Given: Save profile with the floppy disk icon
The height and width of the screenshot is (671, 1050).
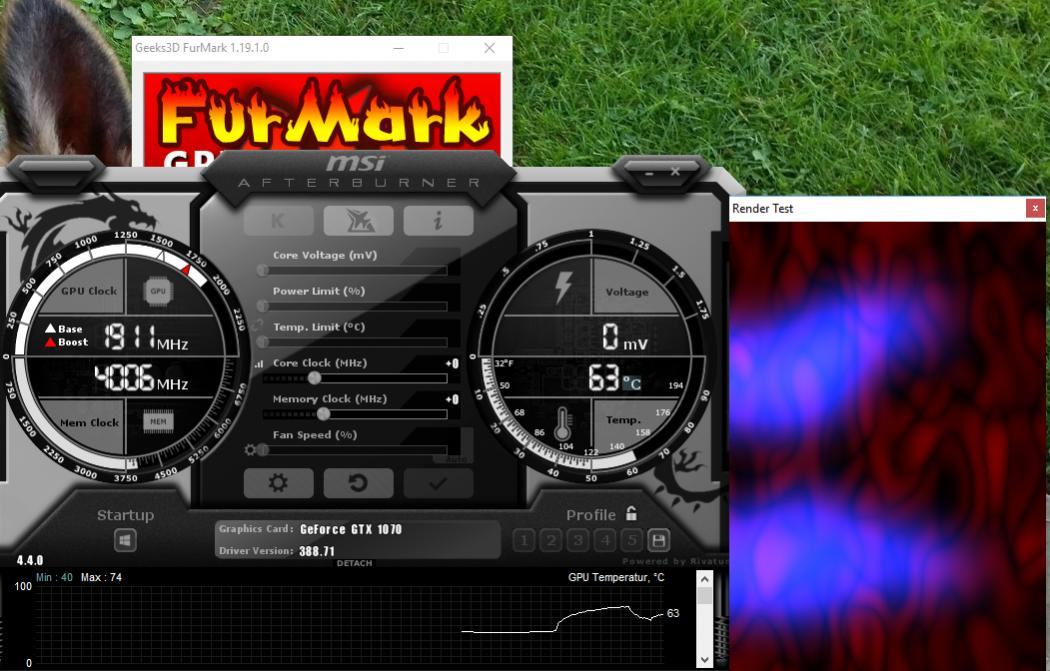Looking at the screenshot, I should tap(658, 540).
